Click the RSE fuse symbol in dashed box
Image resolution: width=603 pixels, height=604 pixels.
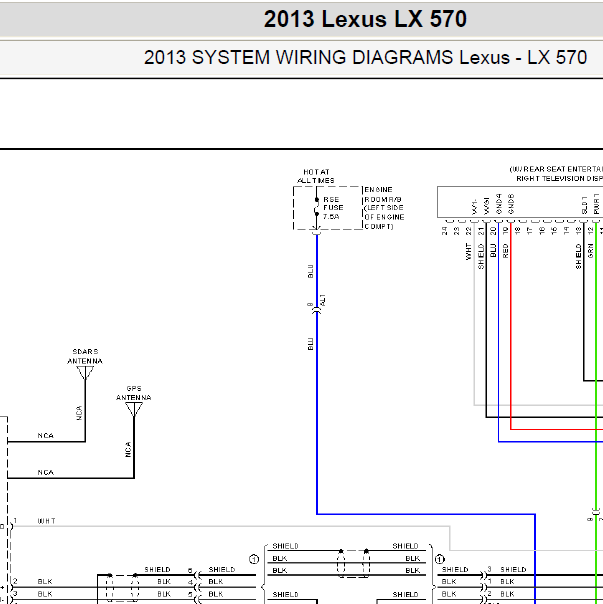(317, 207)
